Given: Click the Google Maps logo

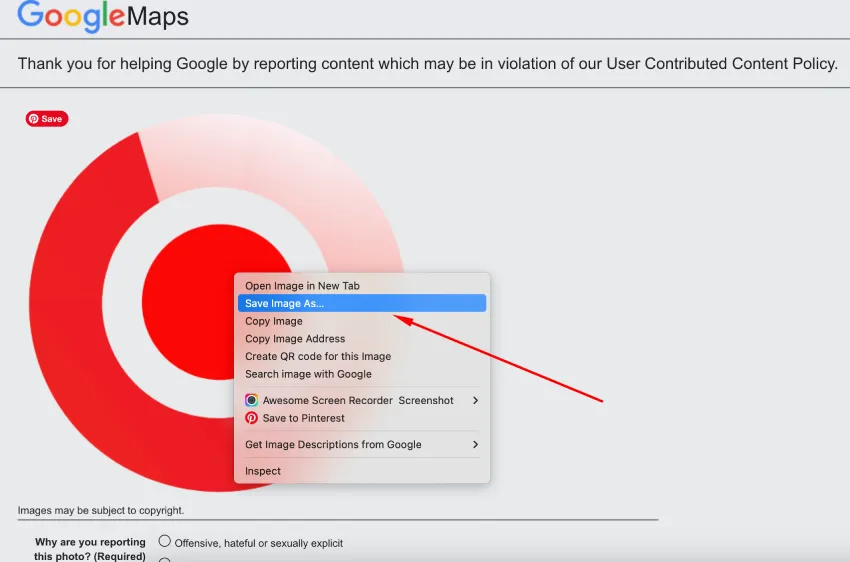Looking at the screenshot, I should click(103, 16).
